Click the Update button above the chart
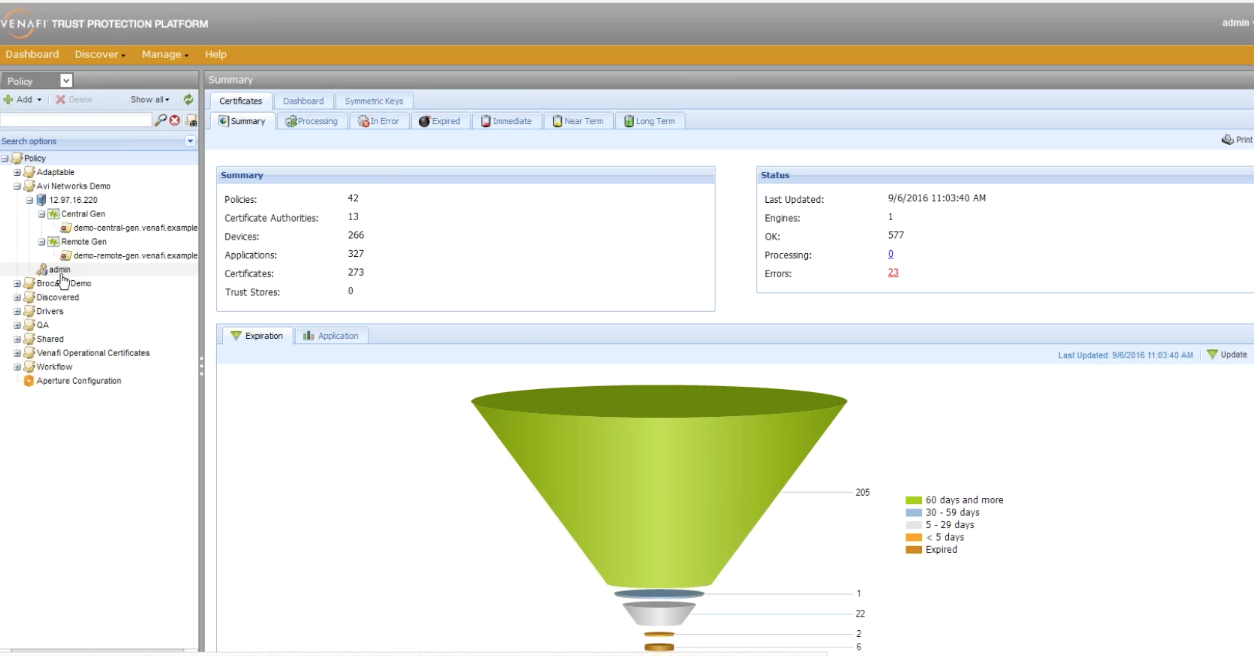This screenshot has height=656, width=1254. 1227,355
